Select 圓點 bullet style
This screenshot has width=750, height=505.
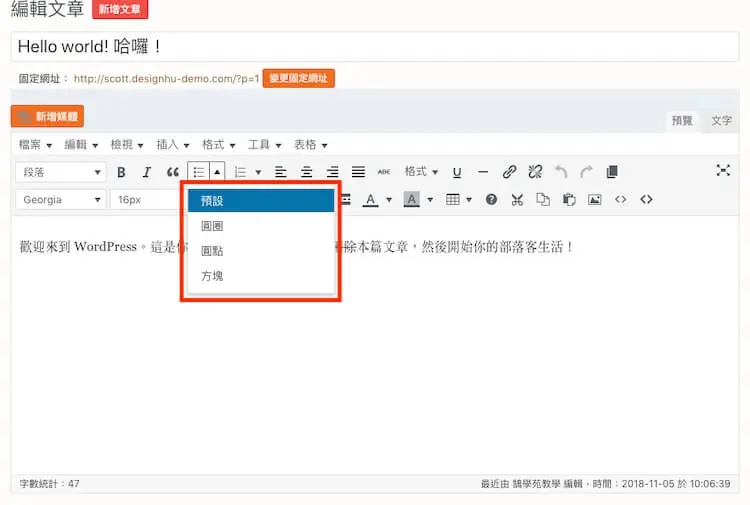coord(261,251)
